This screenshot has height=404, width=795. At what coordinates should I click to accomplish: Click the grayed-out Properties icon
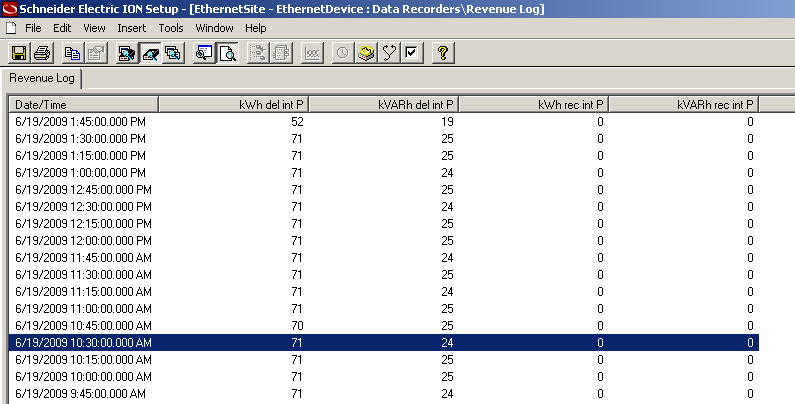(x=95, y=53)
